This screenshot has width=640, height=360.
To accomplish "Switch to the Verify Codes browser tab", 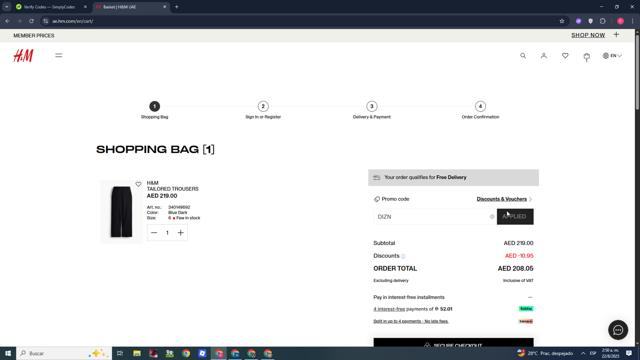I will [x=49, y=7].
